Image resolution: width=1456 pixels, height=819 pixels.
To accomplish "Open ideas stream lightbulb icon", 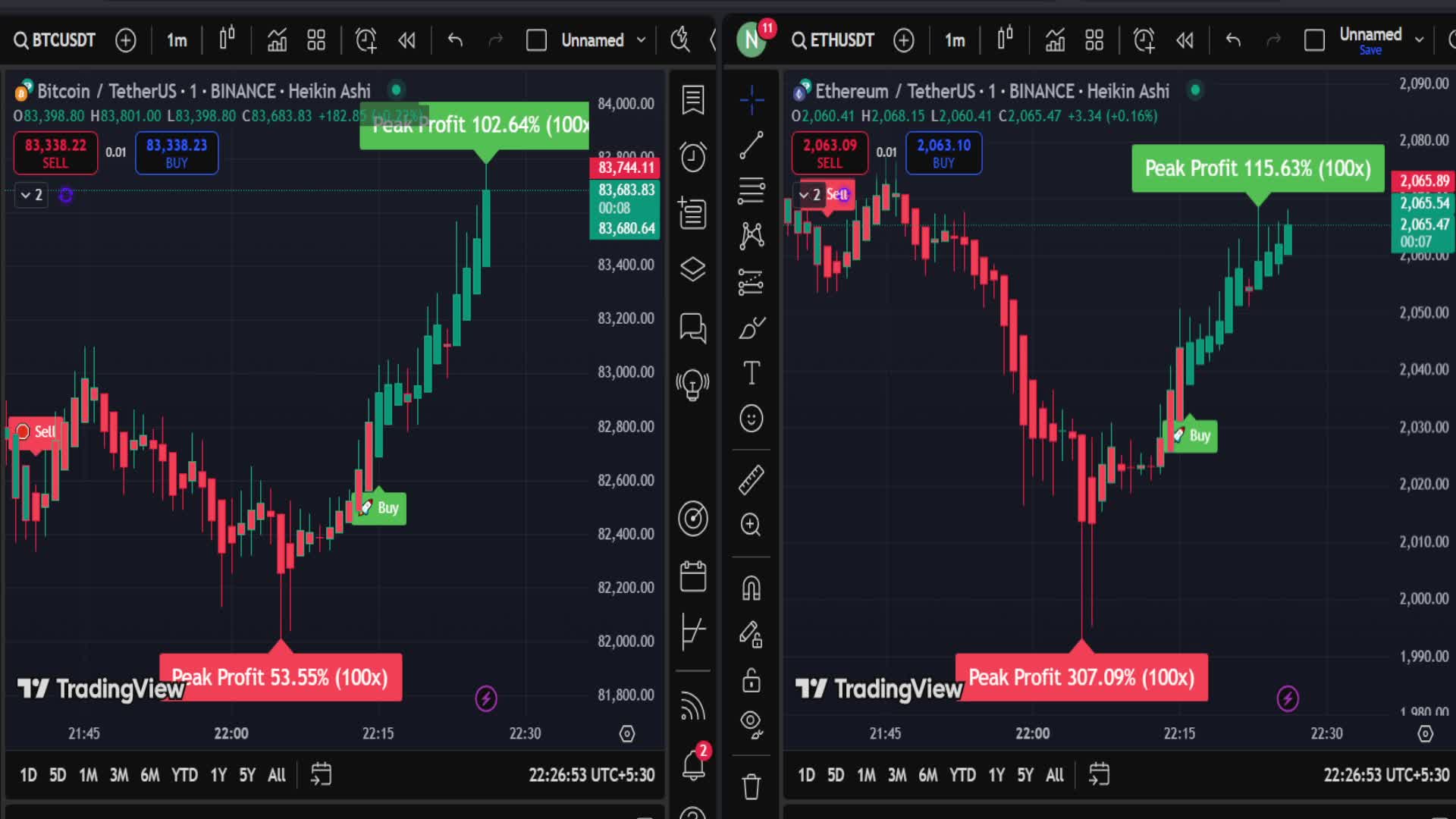I will coord(692,384).
